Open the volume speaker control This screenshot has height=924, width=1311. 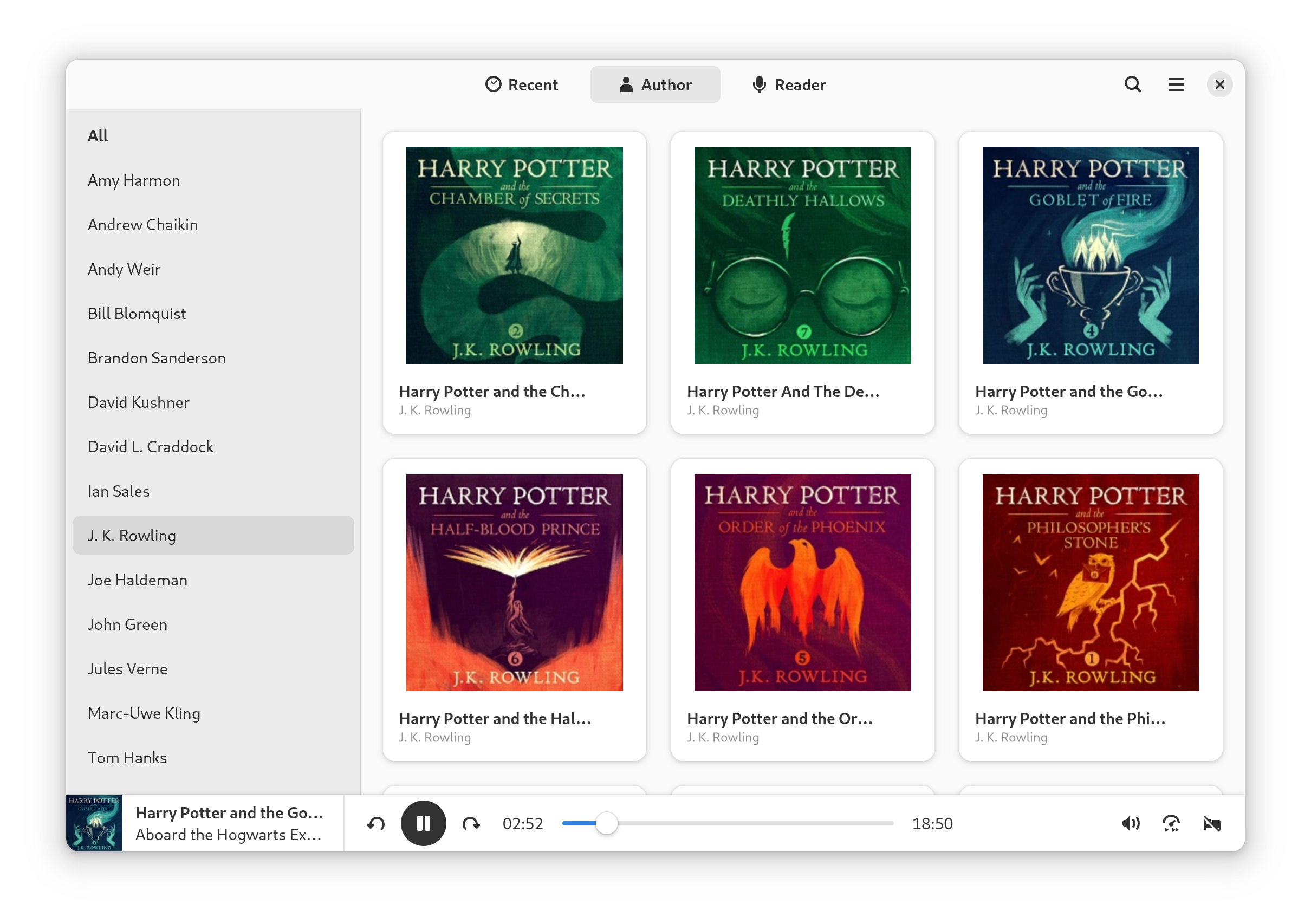click(x=1130, y=823)
